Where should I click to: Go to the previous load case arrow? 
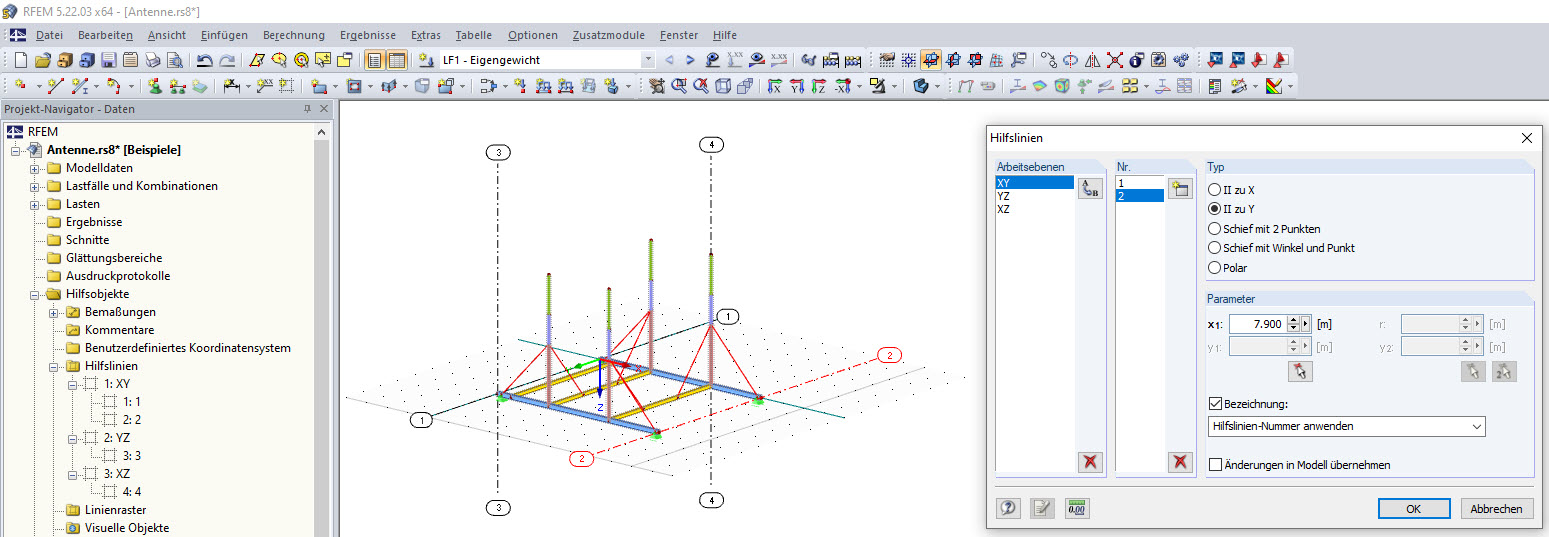tap(669, 60)
